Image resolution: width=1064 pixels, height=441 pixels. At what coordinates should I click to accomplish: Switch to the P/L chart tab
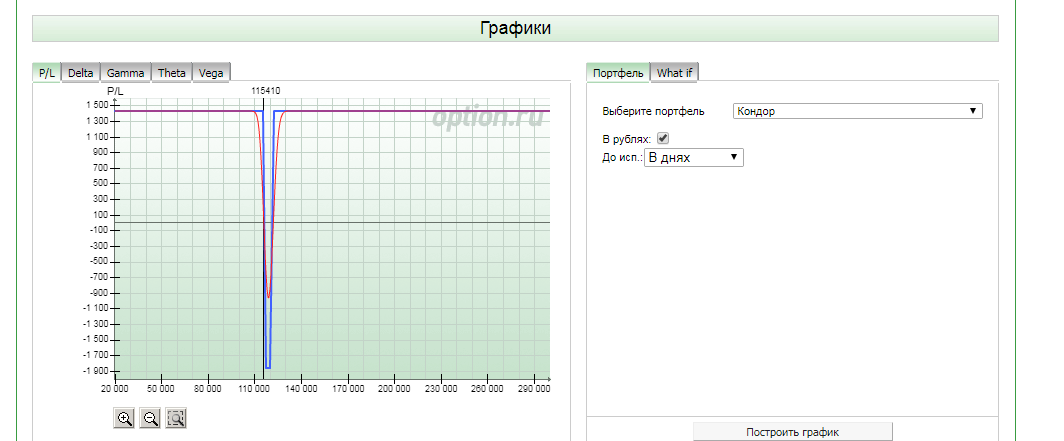tap(47, 73)
